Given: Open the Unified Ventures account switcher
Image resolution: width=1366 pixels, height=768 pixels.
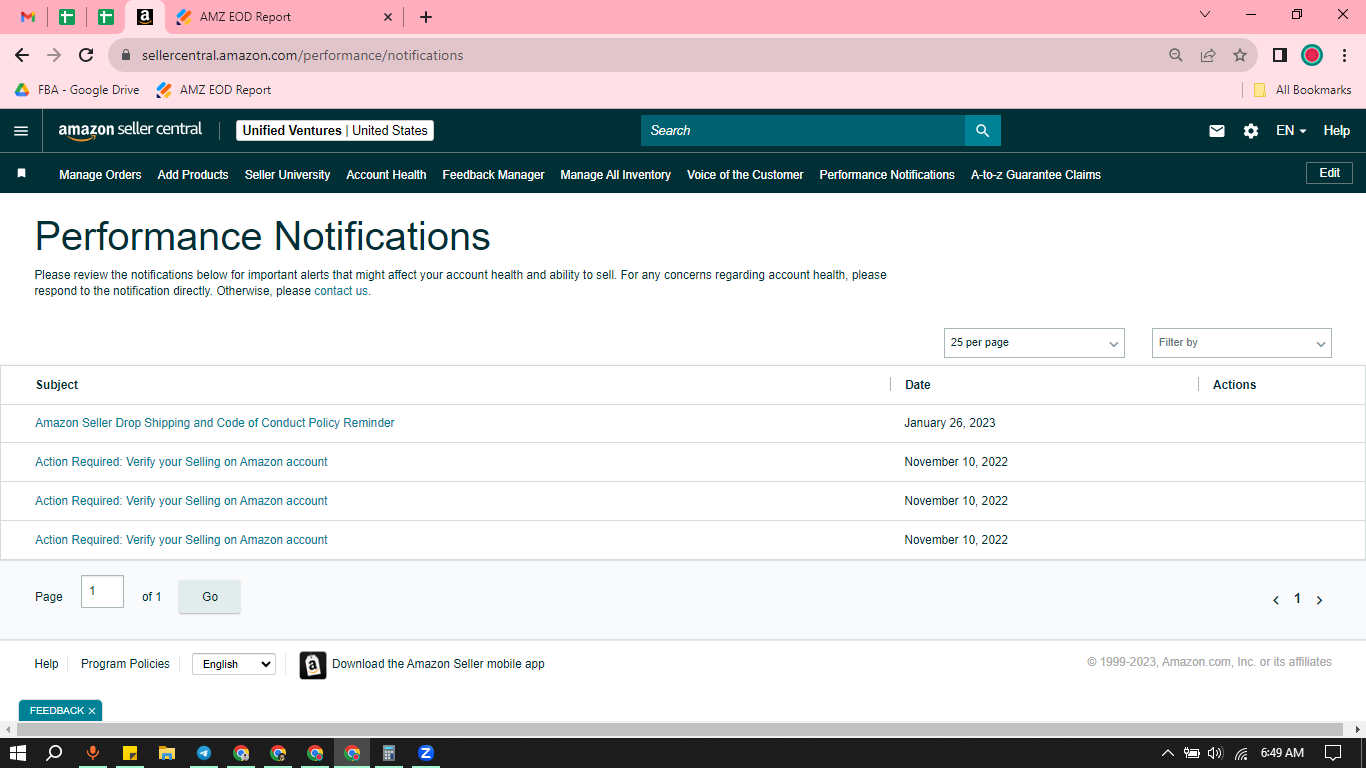Looking at the screenshot, I should coord(335,130).
